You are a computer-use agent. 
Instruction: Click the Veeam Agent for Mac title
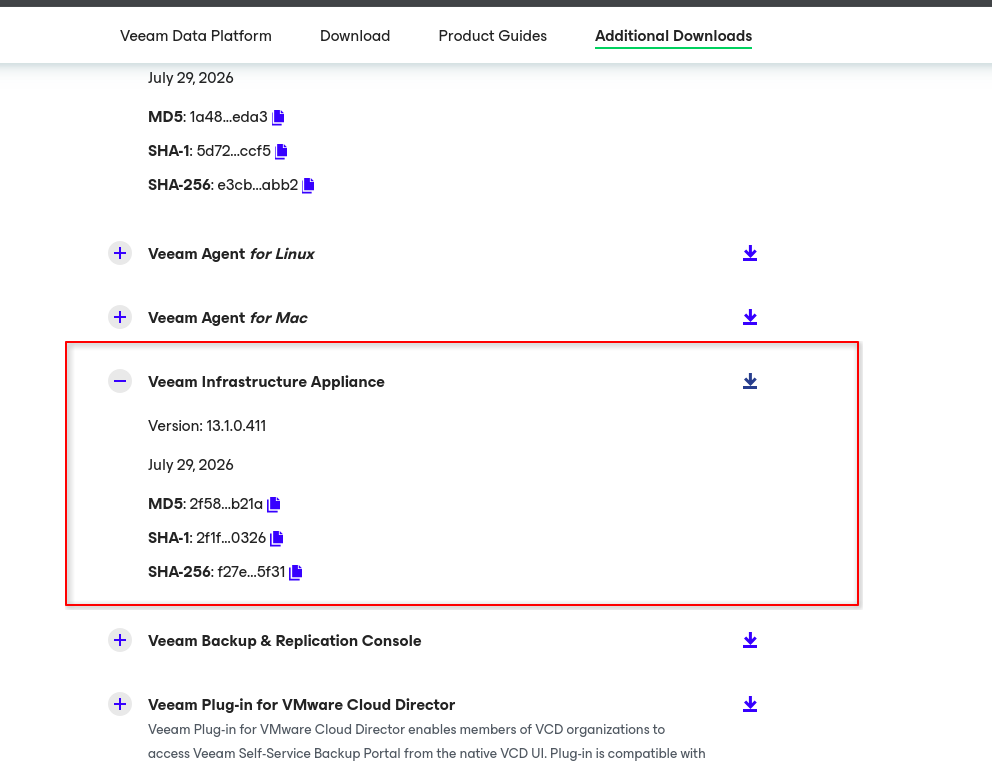coord(228,318)
